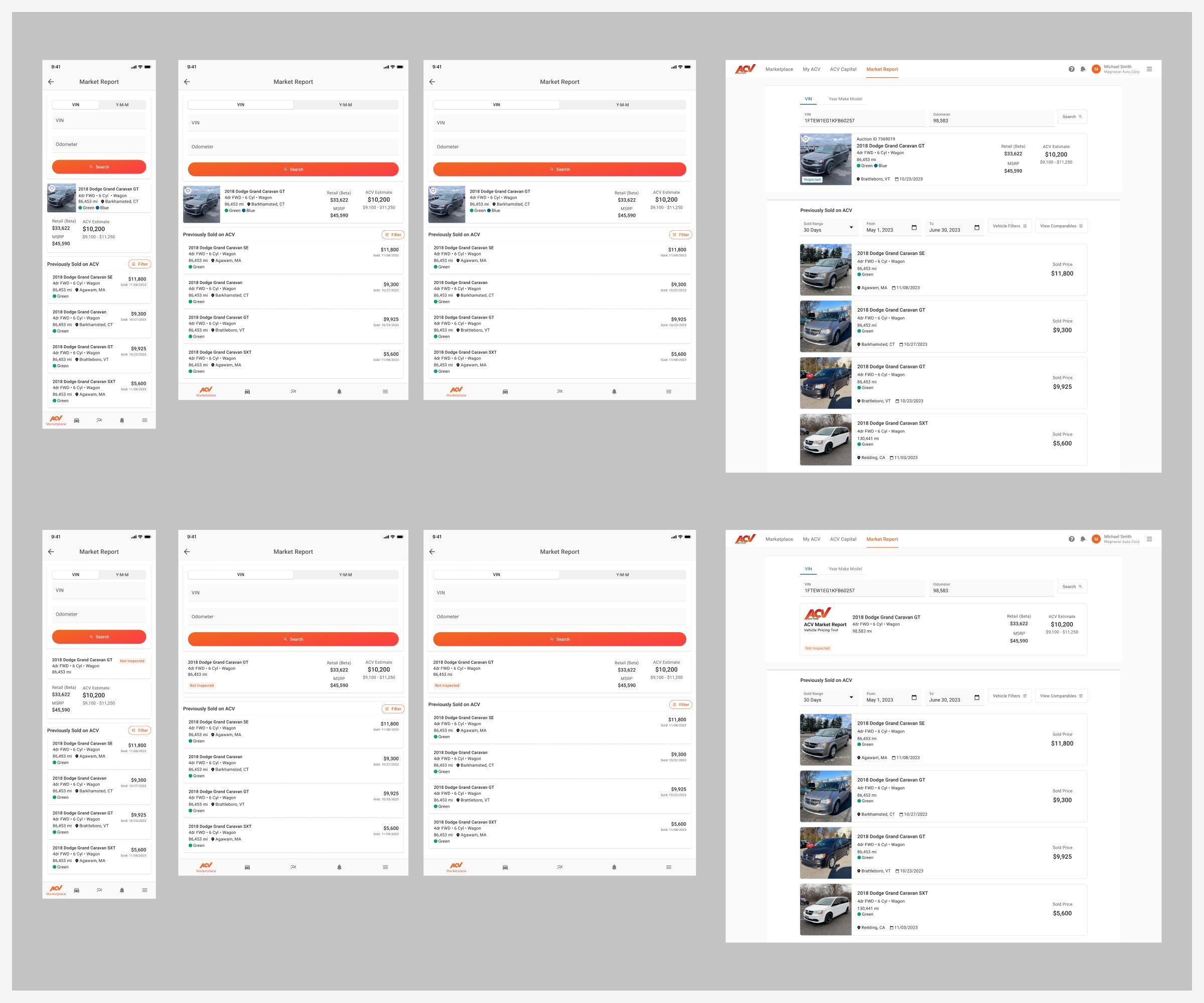Image resolution: width=1204 pixels, height=1003 pixels.
Task: Open My ACV nav item in top desktop mockup
Action: tap(811, 69)
